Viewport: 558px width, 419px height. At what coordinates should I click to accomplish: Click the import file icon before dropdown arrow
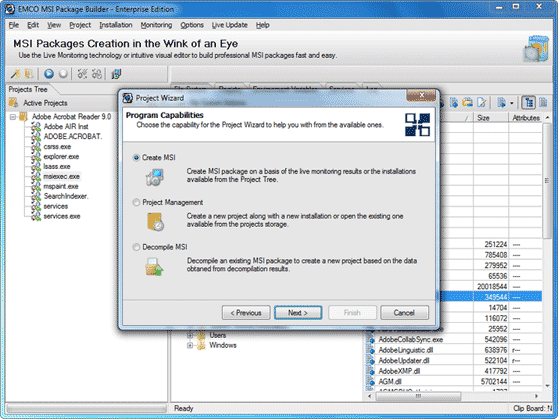click(x=501, y=103)
